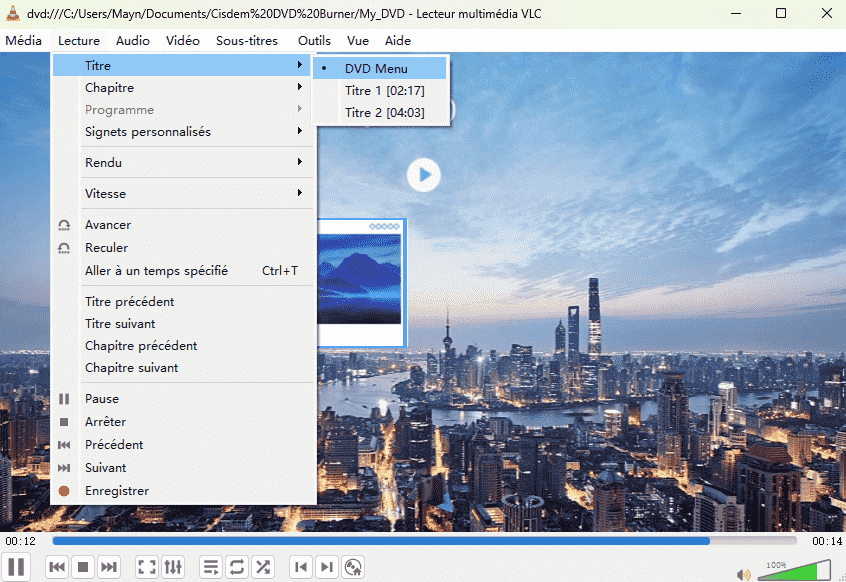Choose Avancer in Lecture menu
846x582 pixels.
pos(183,224)
